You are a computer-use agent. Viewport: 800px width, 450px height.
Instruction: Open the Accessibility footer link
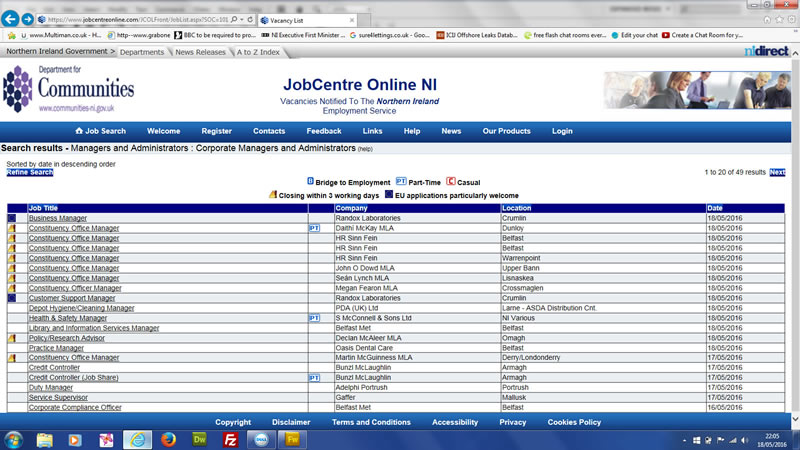point(455,422)
